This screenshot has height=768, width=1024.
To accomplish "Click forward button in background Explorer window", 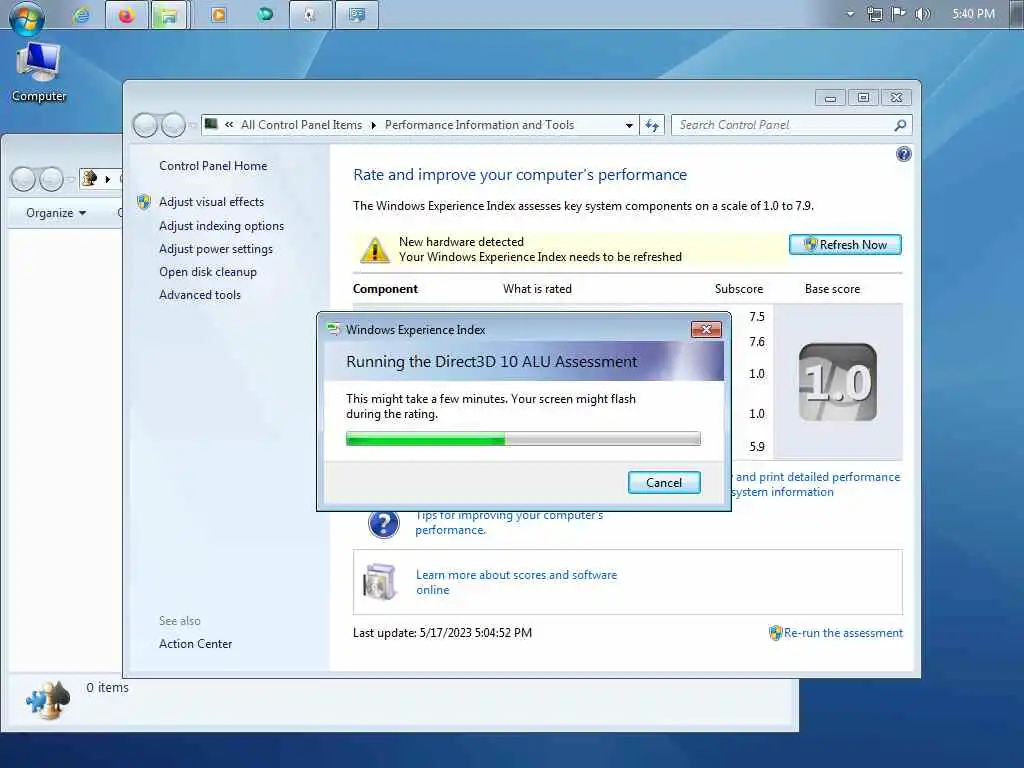I will [x=51, y=179].
